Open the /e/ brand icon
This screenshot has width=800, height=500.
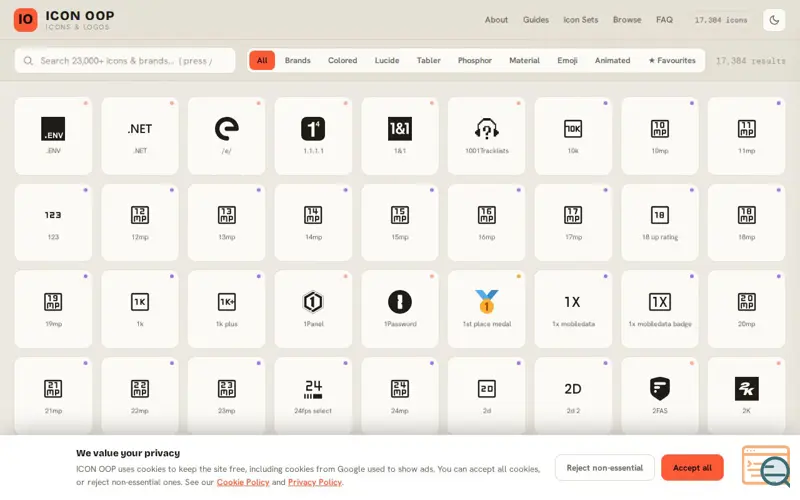[x=227, y=136]
